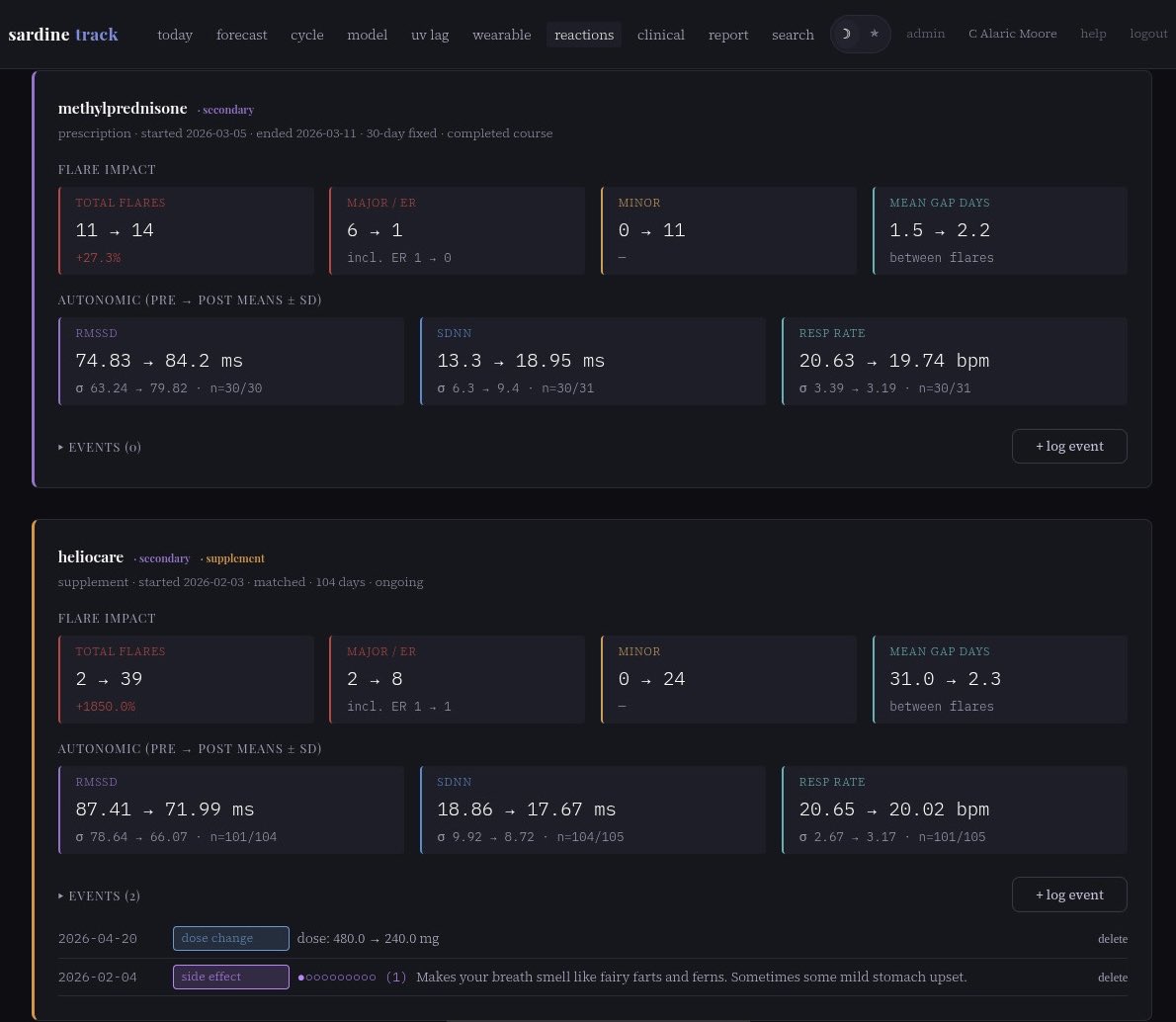The height and width of the screenshot is (1022, 1176).
Task: Go to the wearable page
Action: click(502, 35)
